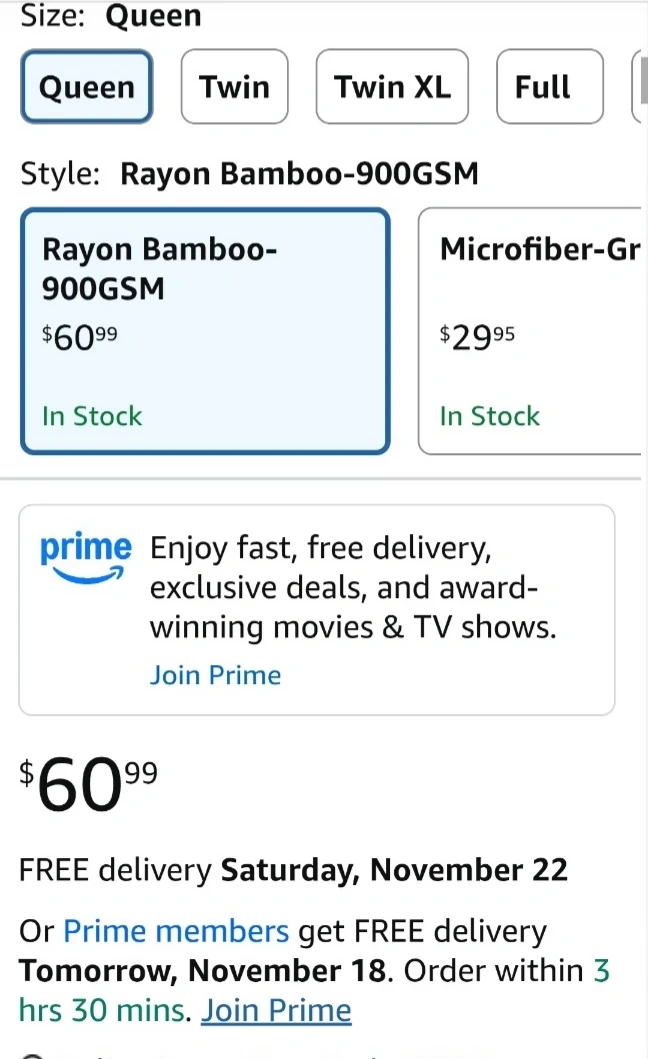
Task: Click Join Prime inside the Prime banner
Action: (x=215, y=675)
